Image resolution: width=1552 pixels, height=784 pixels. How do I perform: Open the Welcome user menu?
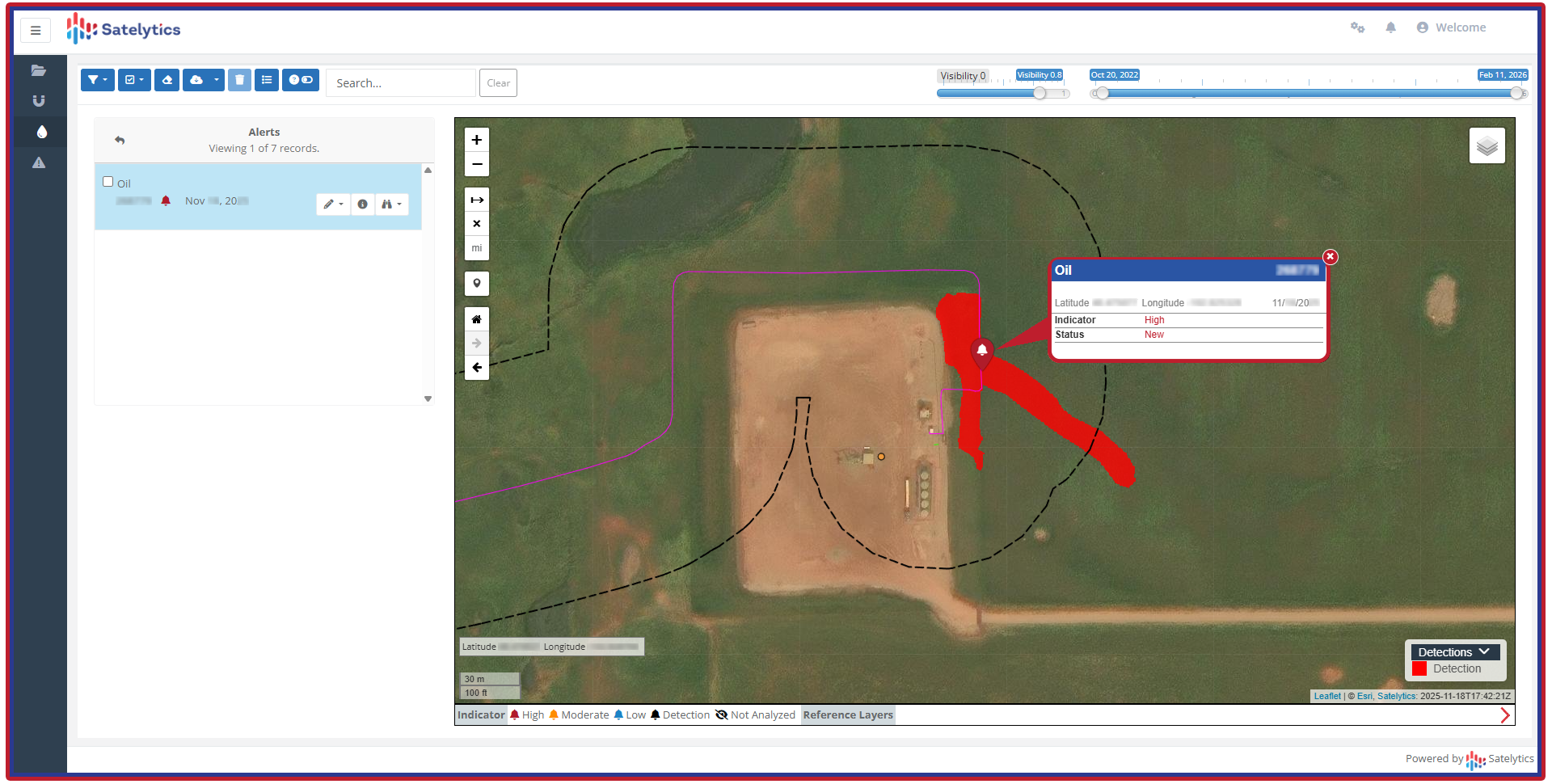coord(1452,27)
